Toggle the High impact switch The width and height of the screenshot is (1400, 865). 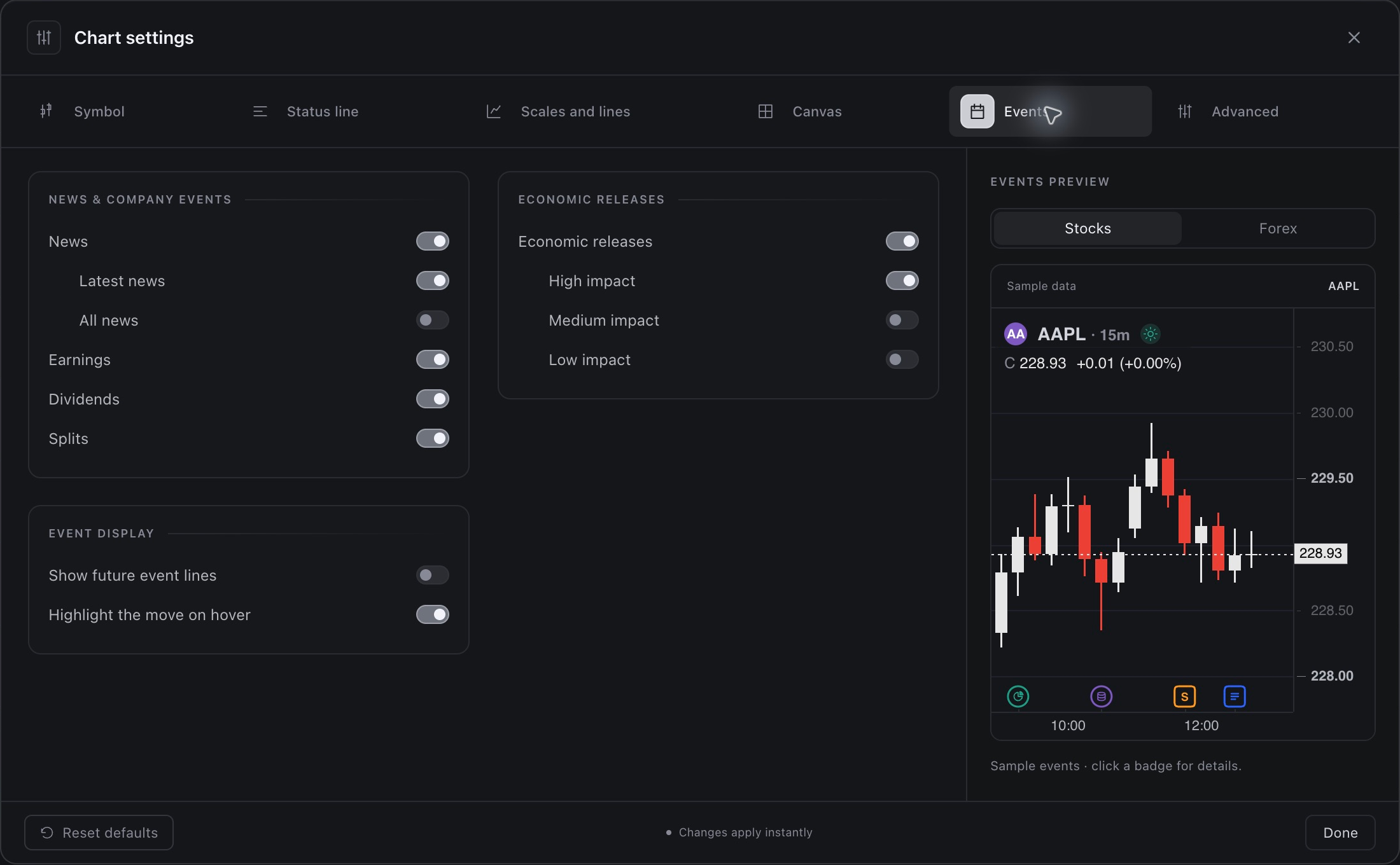point(902,280)
